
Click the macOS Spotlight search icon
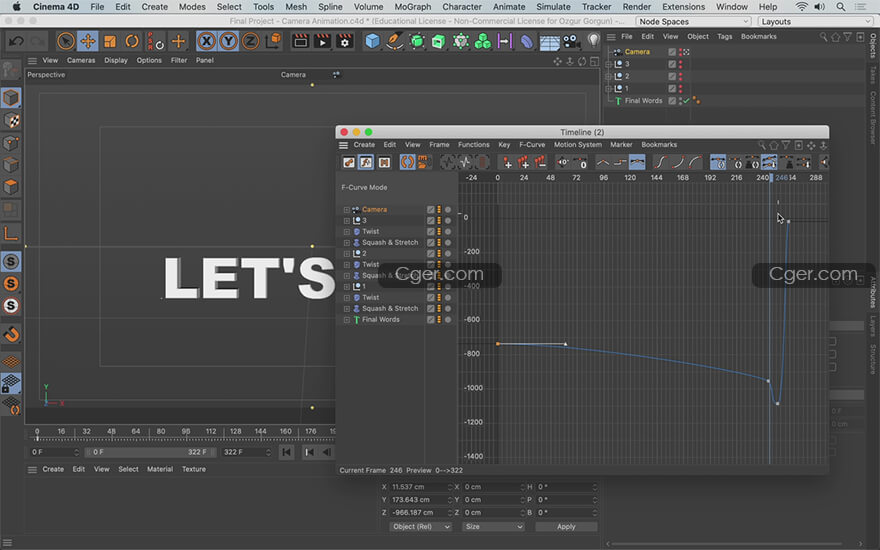(840, 7)
